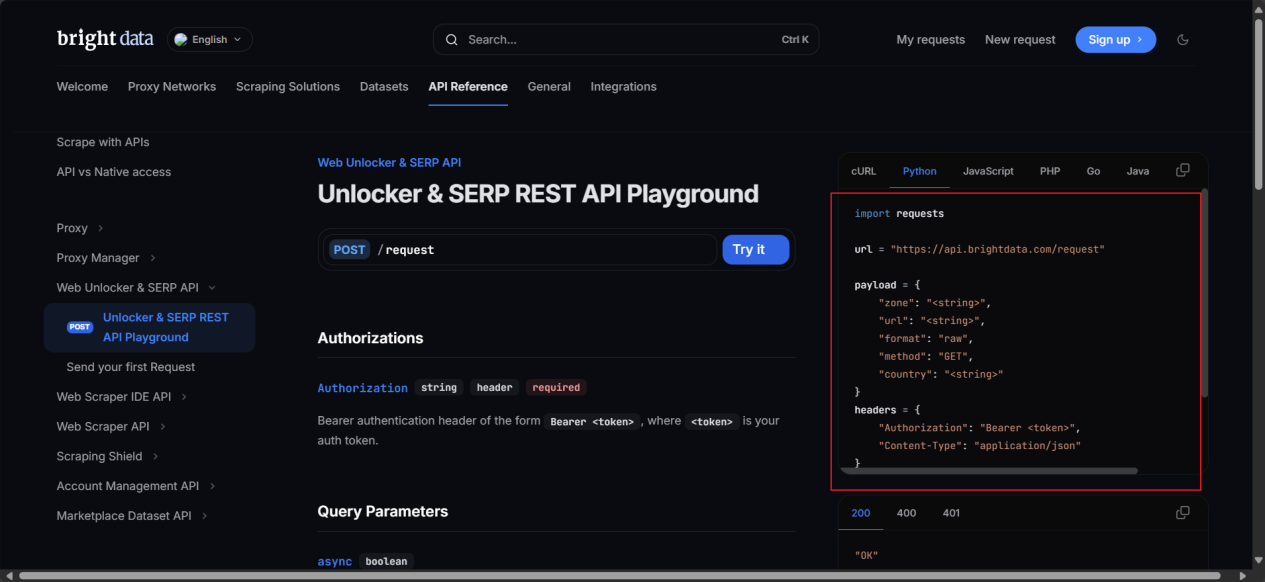Toggle dark mode moon icon
Viewport: 1265px width, 582px height.
pos(1183,40)
